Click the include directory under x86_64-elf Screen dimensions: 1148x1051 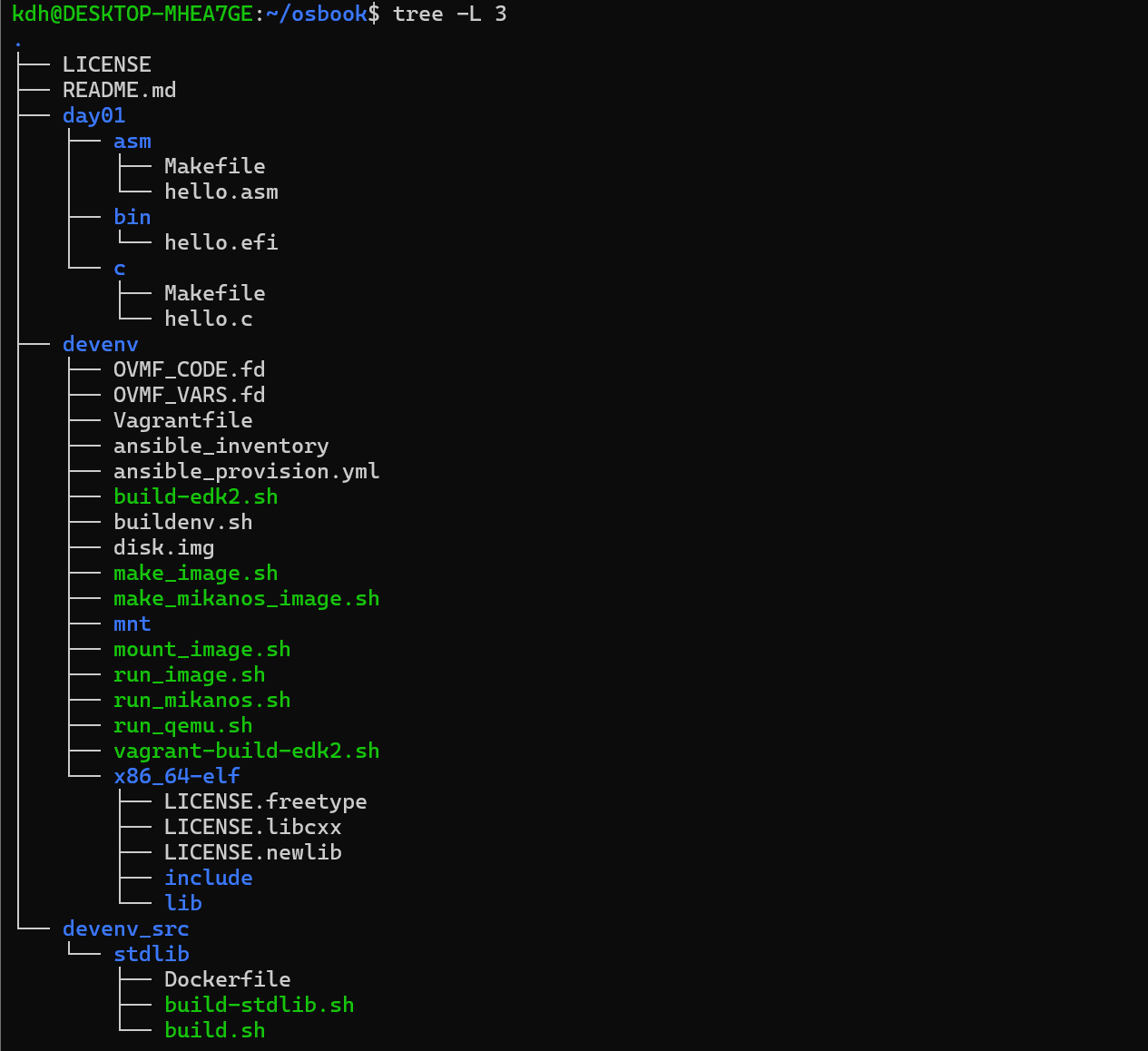[208, 878]
